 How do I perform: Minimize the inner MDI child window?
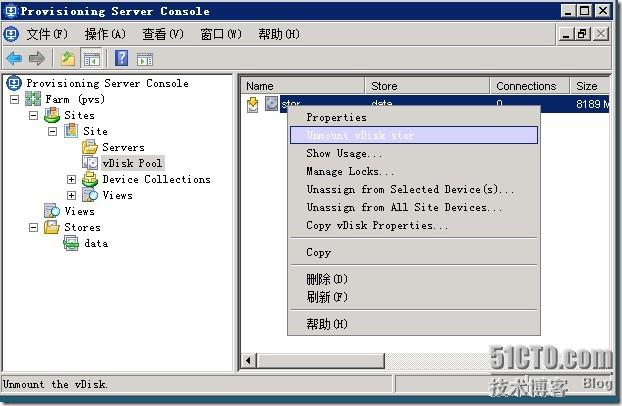(x=566, y=34)
